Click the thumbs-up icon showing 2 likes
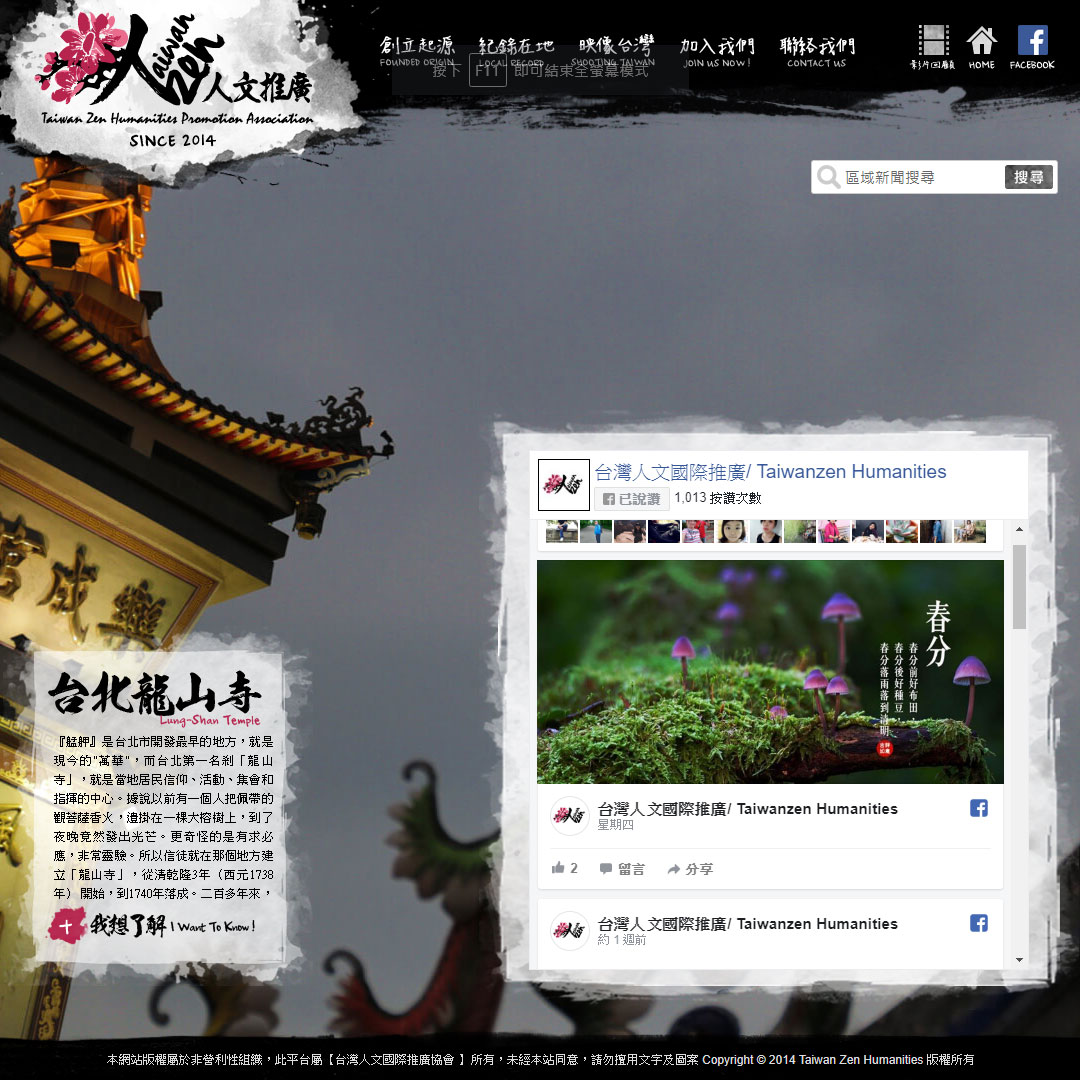The image size is (1080, 1080). [560, 868]
